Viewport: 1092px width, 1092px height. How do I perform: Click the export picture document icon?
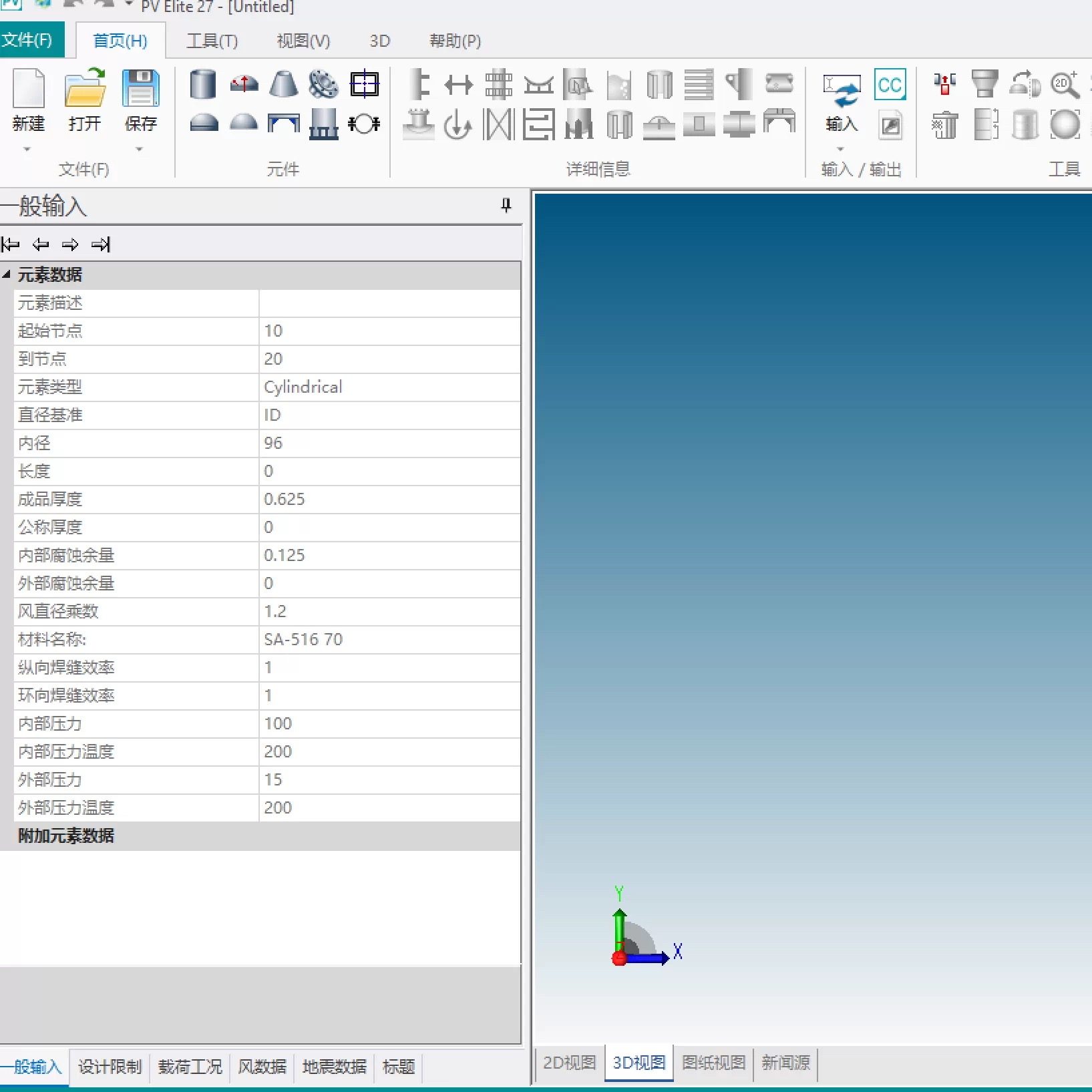click(x=890, y=125)
